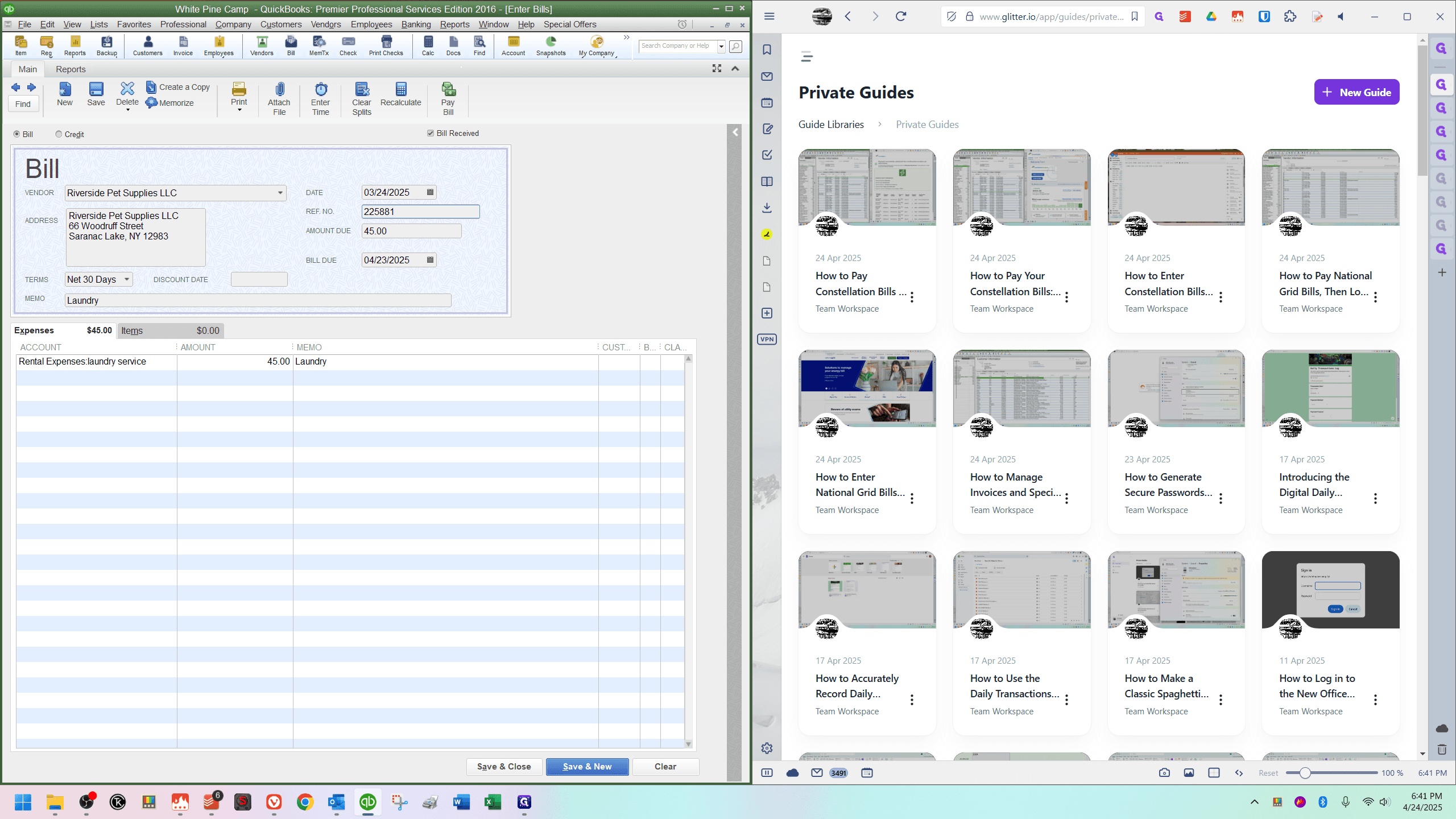Open Windows Start menu
The image size is (1456, 819).
23,802
